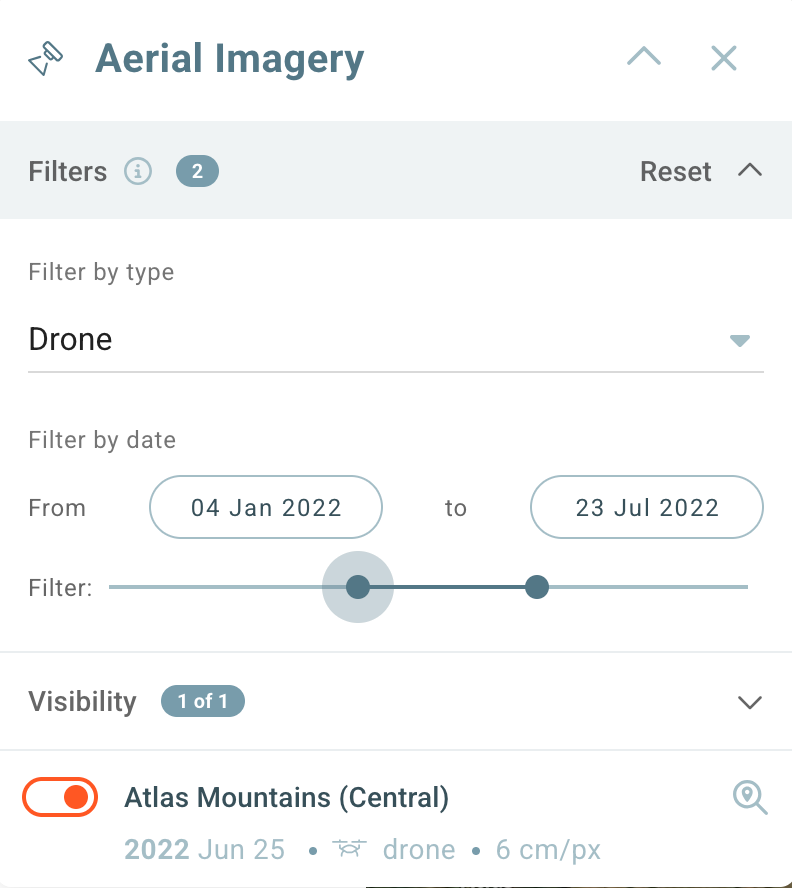Collapse the Aerial Imagery panel

click(x=644, y=57)
